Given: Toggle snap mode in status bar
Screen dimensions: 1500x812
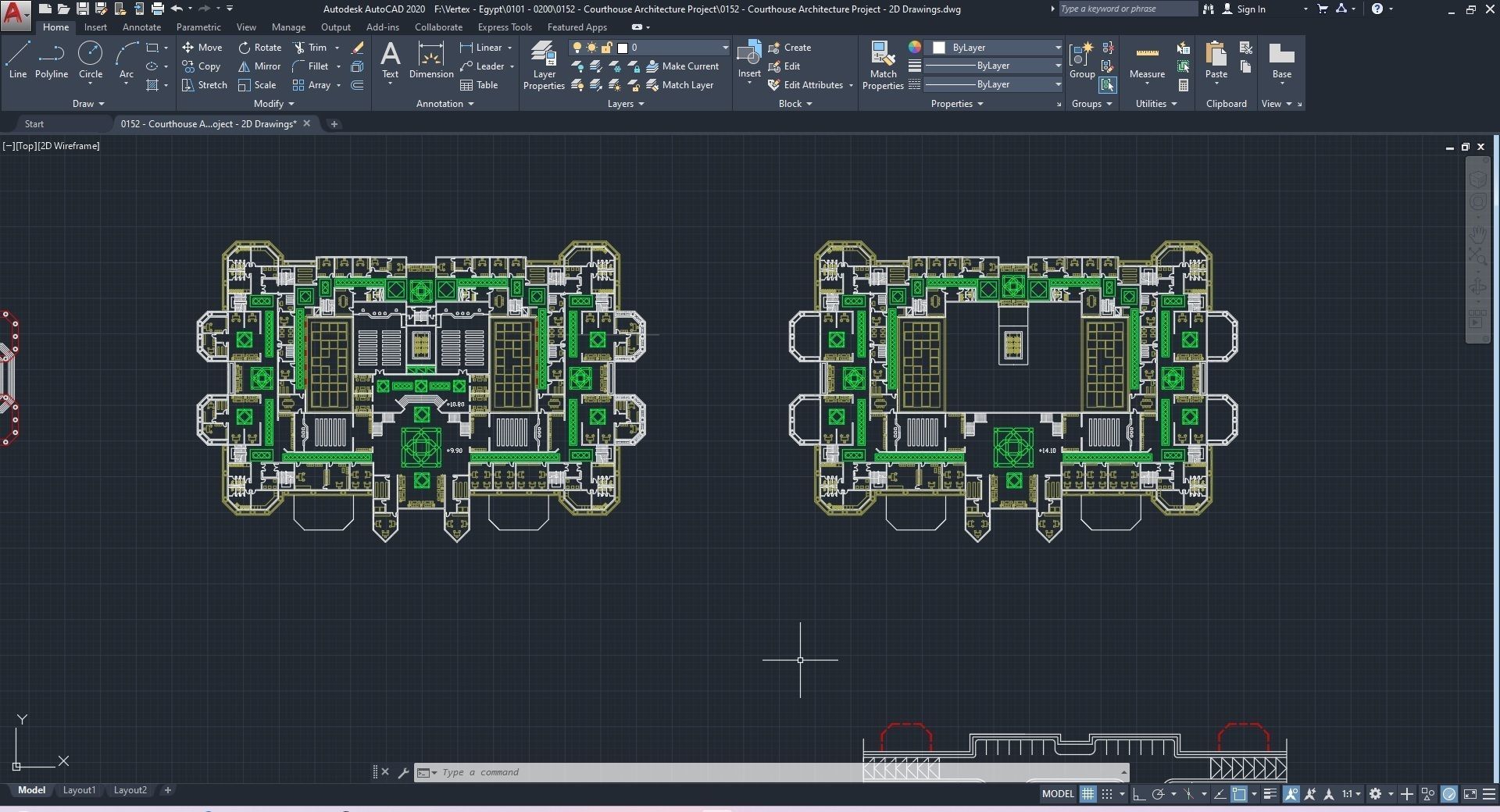Looking at the screenshot, I should coord(1107,794).
